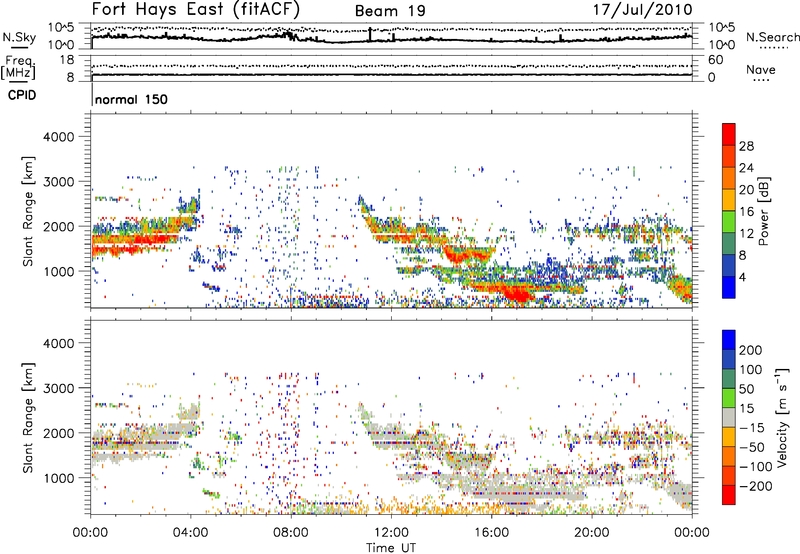Screen dimensions: 800x554
Task: Click the '08:00' time tick label
Action: pyautogui.click(x=291, y=533)
